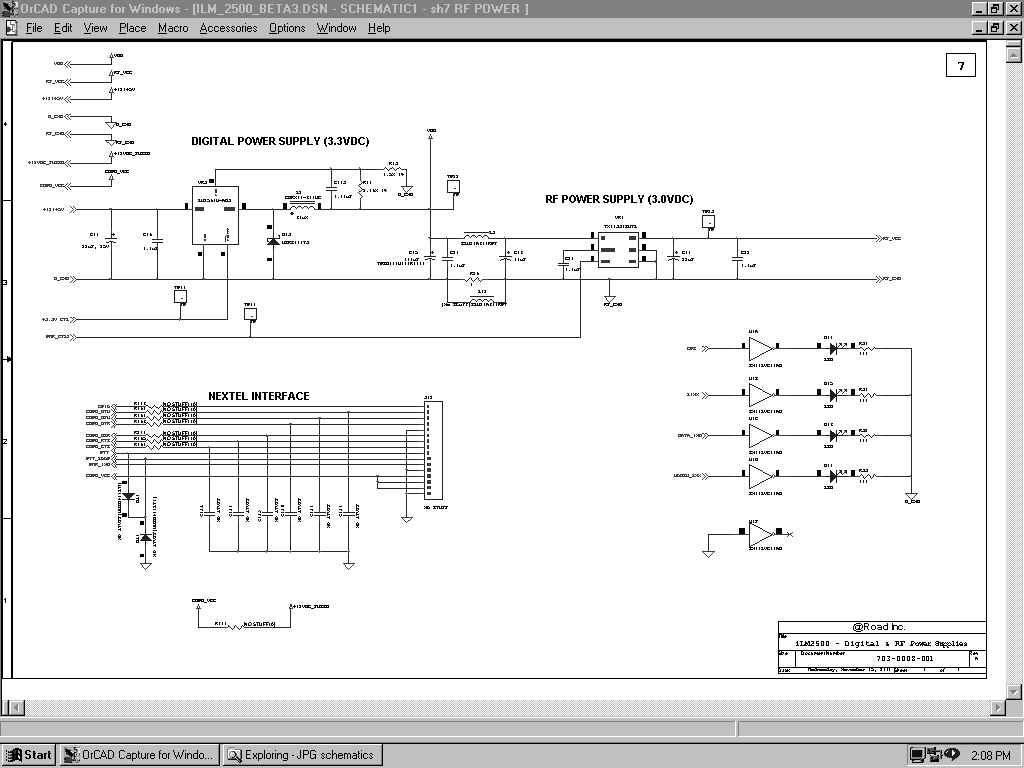Click the schematic document icon beside File
1024x768 pixels.
click(11, 28)
